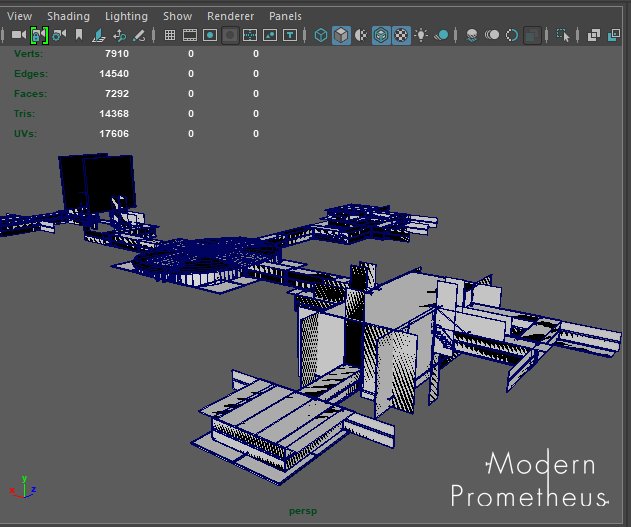Open the View menu
The height and width of the screenshot is (527, 631).
click(19, 16)
